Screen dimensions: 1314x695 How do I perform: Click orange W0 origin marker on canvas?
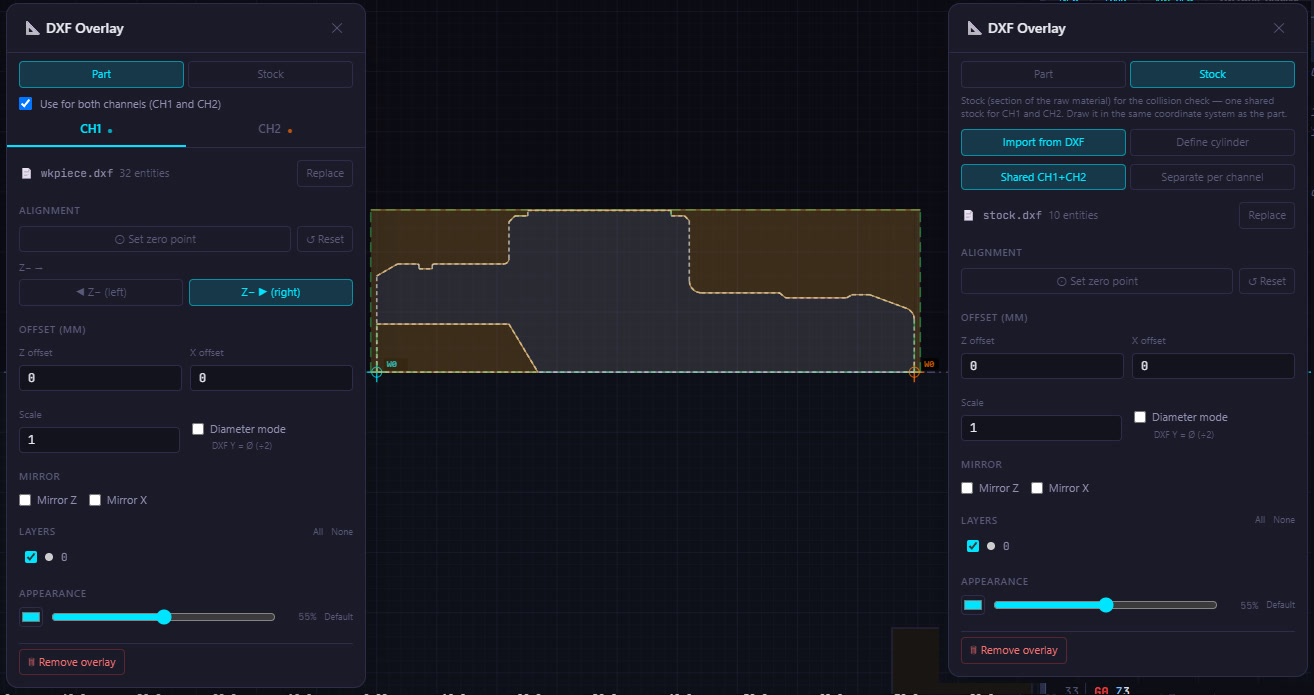pyautogui.click(x=914, y=372)
